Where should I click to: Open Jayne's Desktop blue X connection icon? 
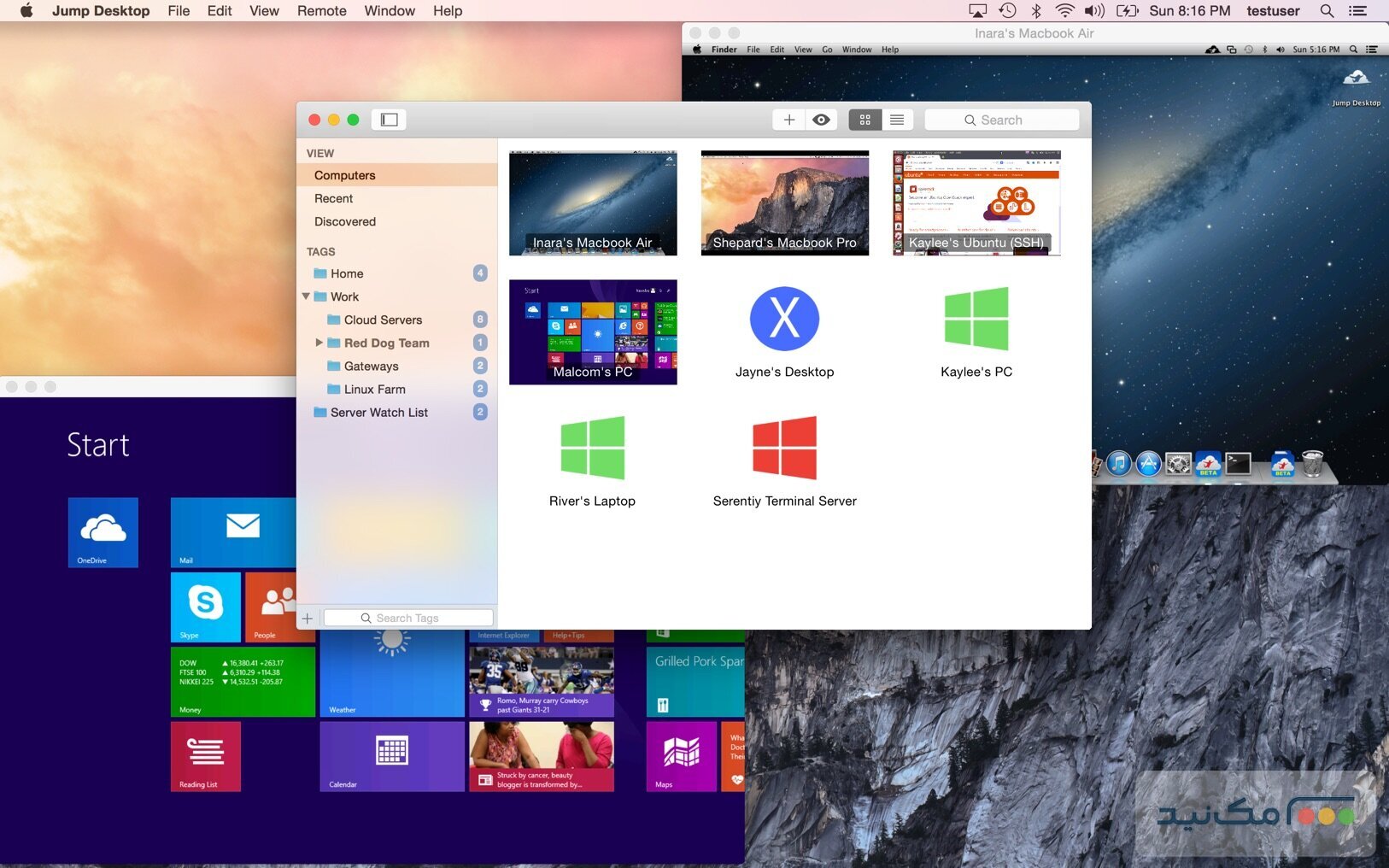coord(784,319)
